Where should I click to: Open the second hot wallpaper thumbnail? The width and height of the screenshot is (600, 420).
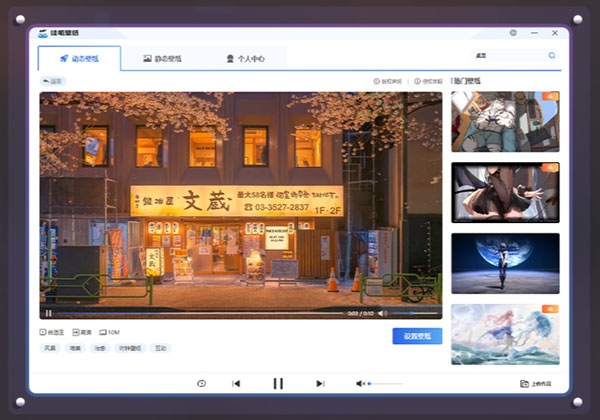click(505, 192)
